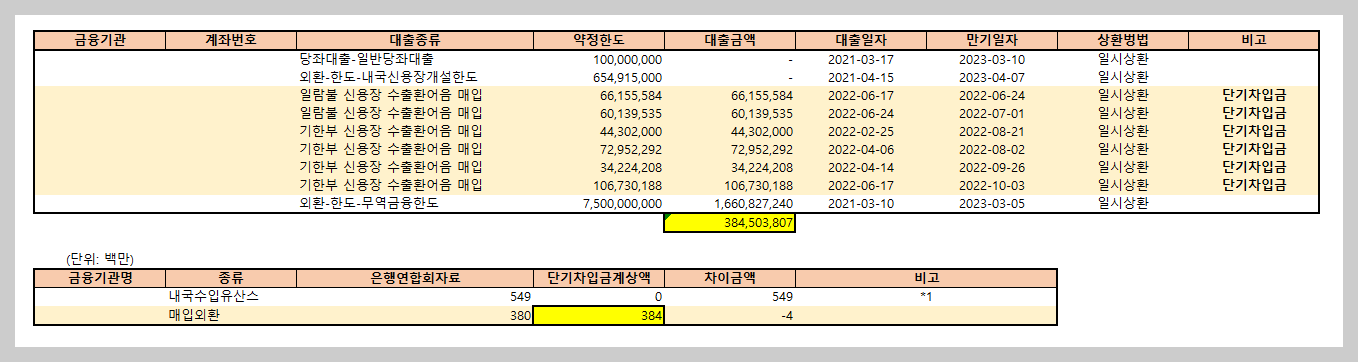Select the 만기일자 header cell
Screen dimensions: 1358x362
(x=992, y=40)
